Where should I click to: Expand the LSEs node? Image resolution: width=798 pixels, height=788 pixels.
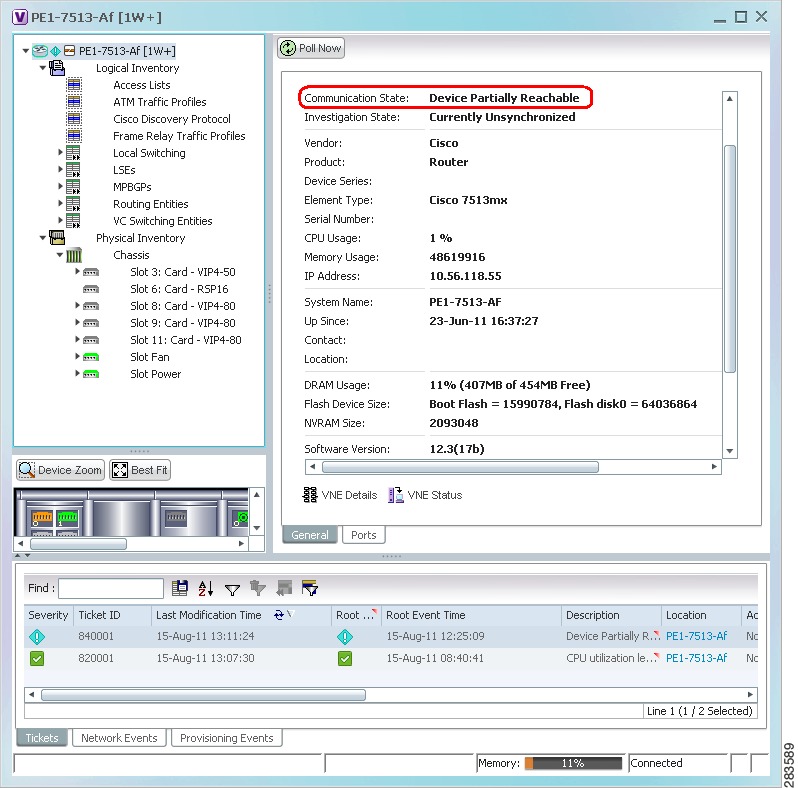[60, 169]
